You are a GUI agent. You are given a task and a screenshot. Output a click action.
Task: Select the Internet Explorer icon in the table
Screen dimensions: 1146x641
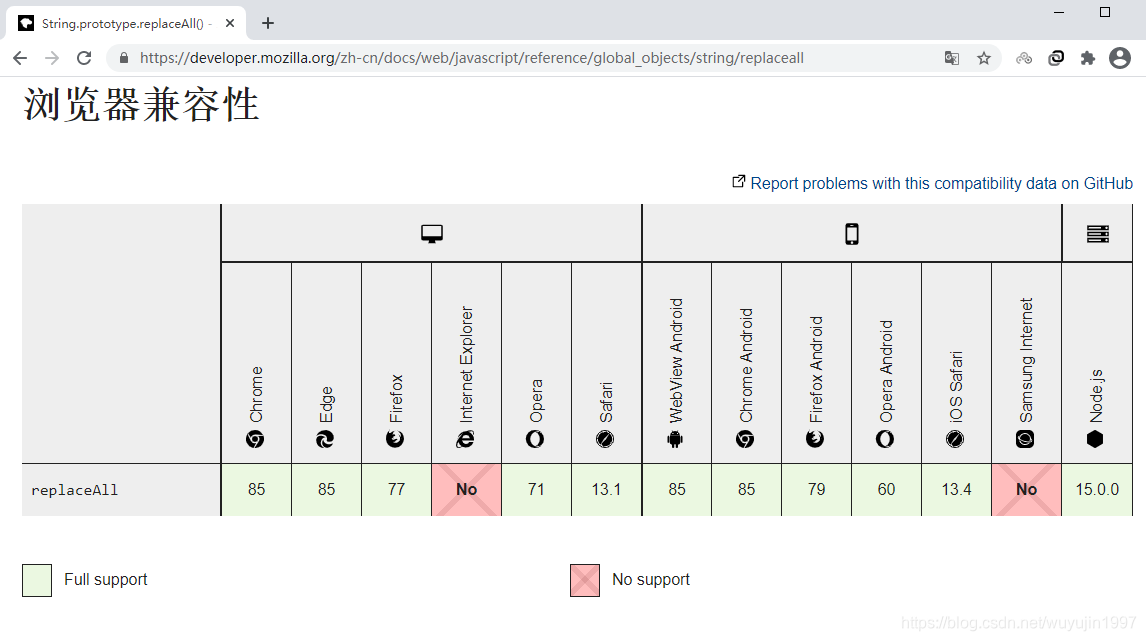(x=466, y=438)
